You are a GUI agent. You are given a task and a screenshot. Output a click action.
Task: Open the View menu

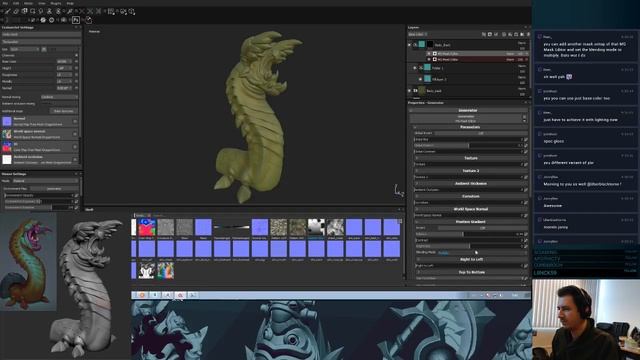coord(42,3)
